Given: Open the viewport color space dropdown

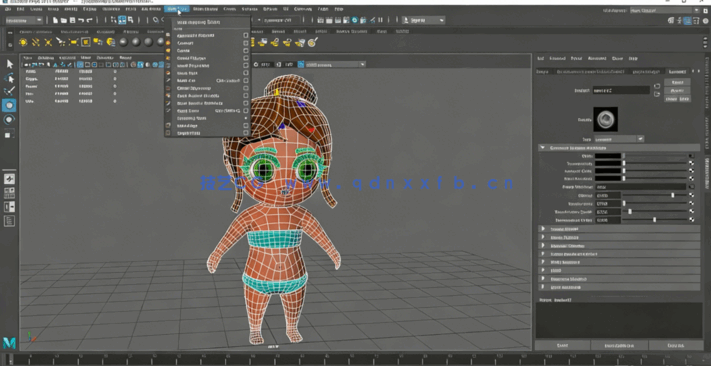Looking at the screenshot, I should click(x=335, y=65).
